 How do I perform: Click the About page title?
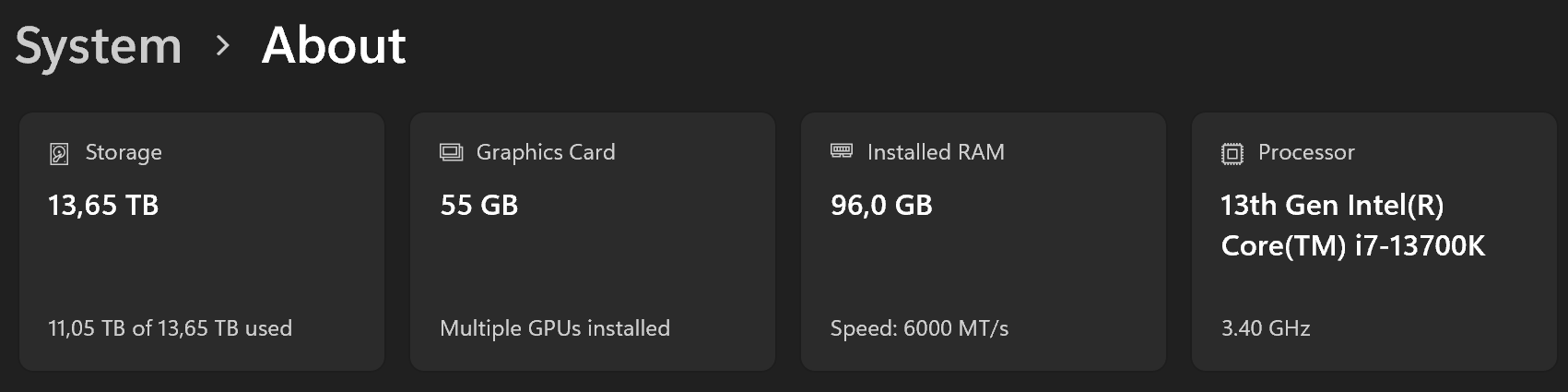334,45
